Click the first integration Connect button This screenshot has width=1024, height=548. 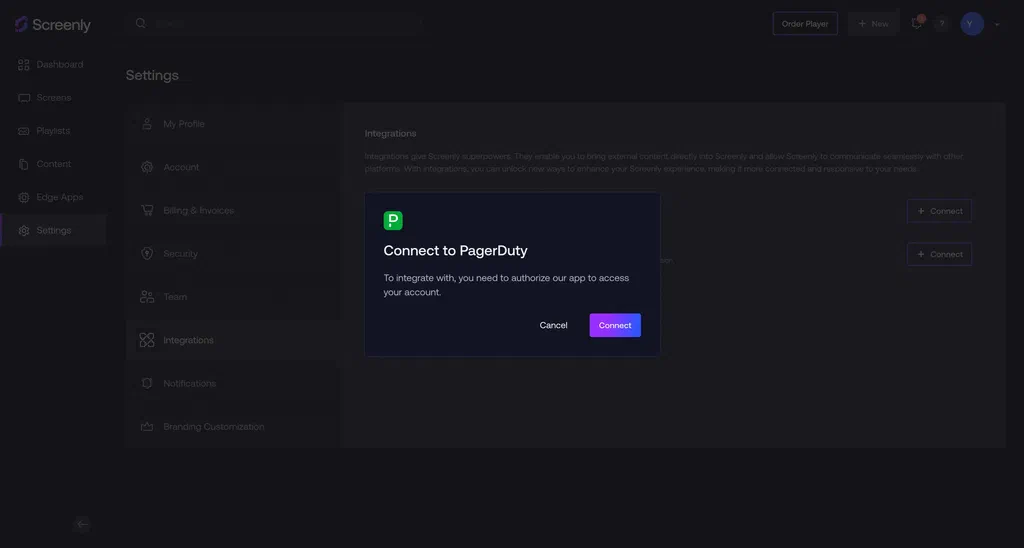[x=939, y=211]
